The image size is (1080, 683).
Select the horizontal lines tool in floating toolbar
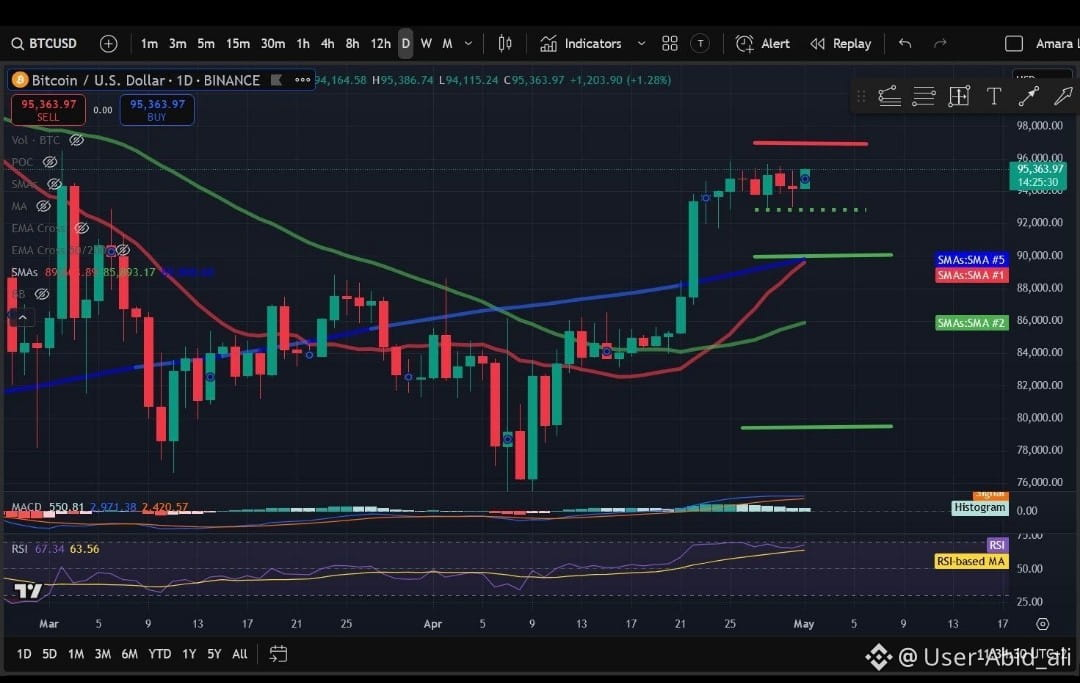(924, 96)
